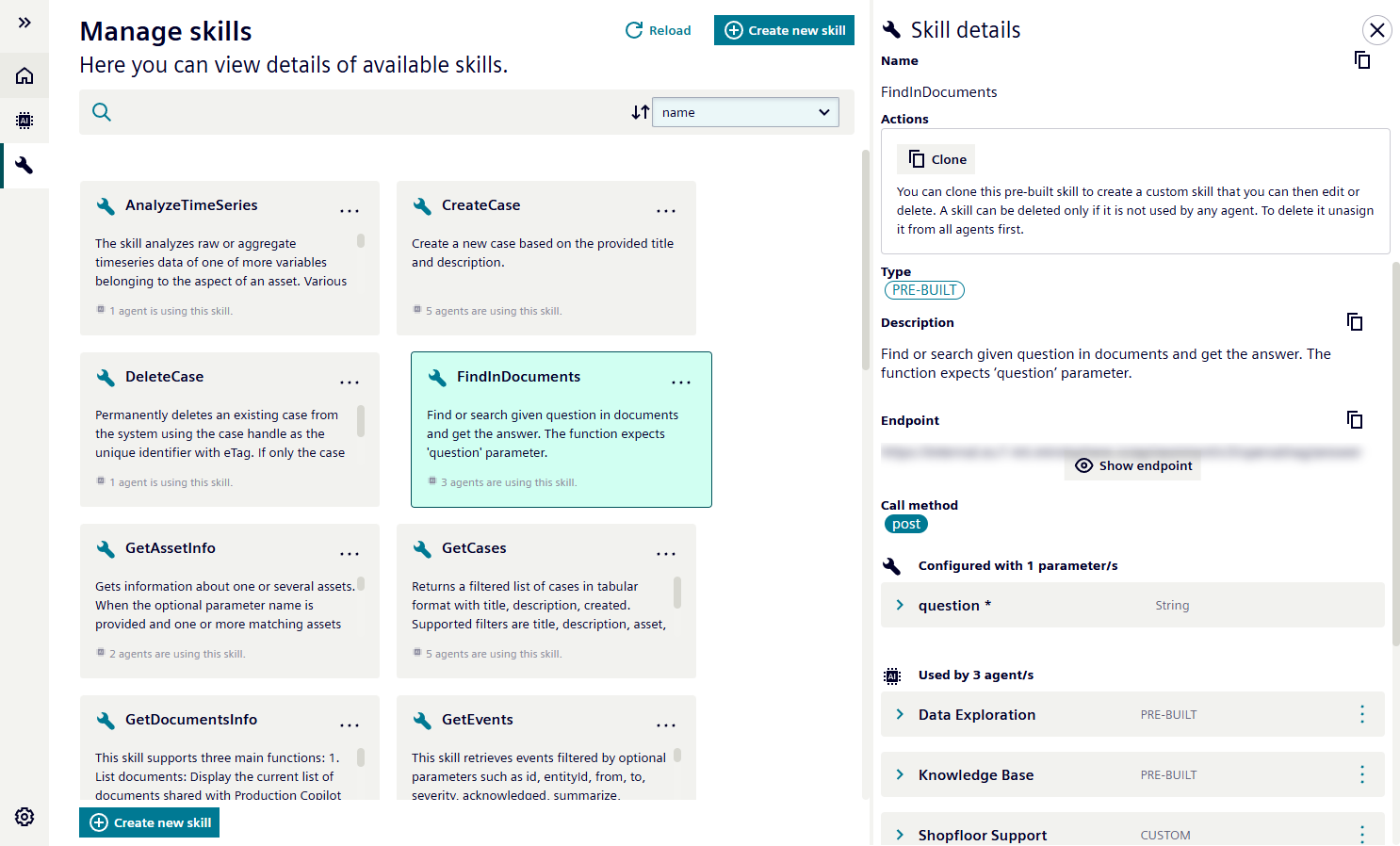
Task: Open the sort by name dropdown
Action: point(745,112)
